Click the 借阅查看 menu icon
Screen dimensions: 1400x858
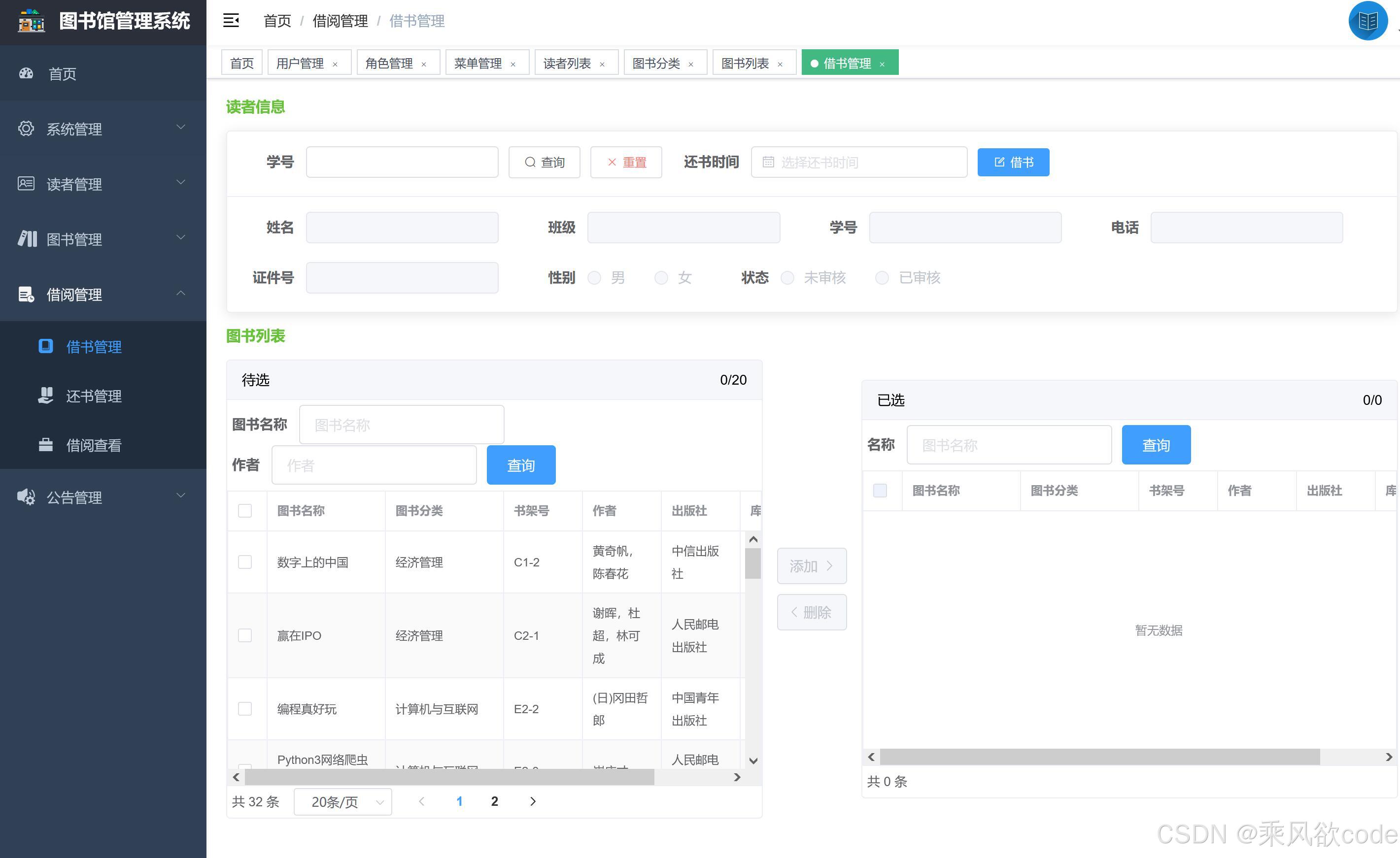tap(46, 445)
